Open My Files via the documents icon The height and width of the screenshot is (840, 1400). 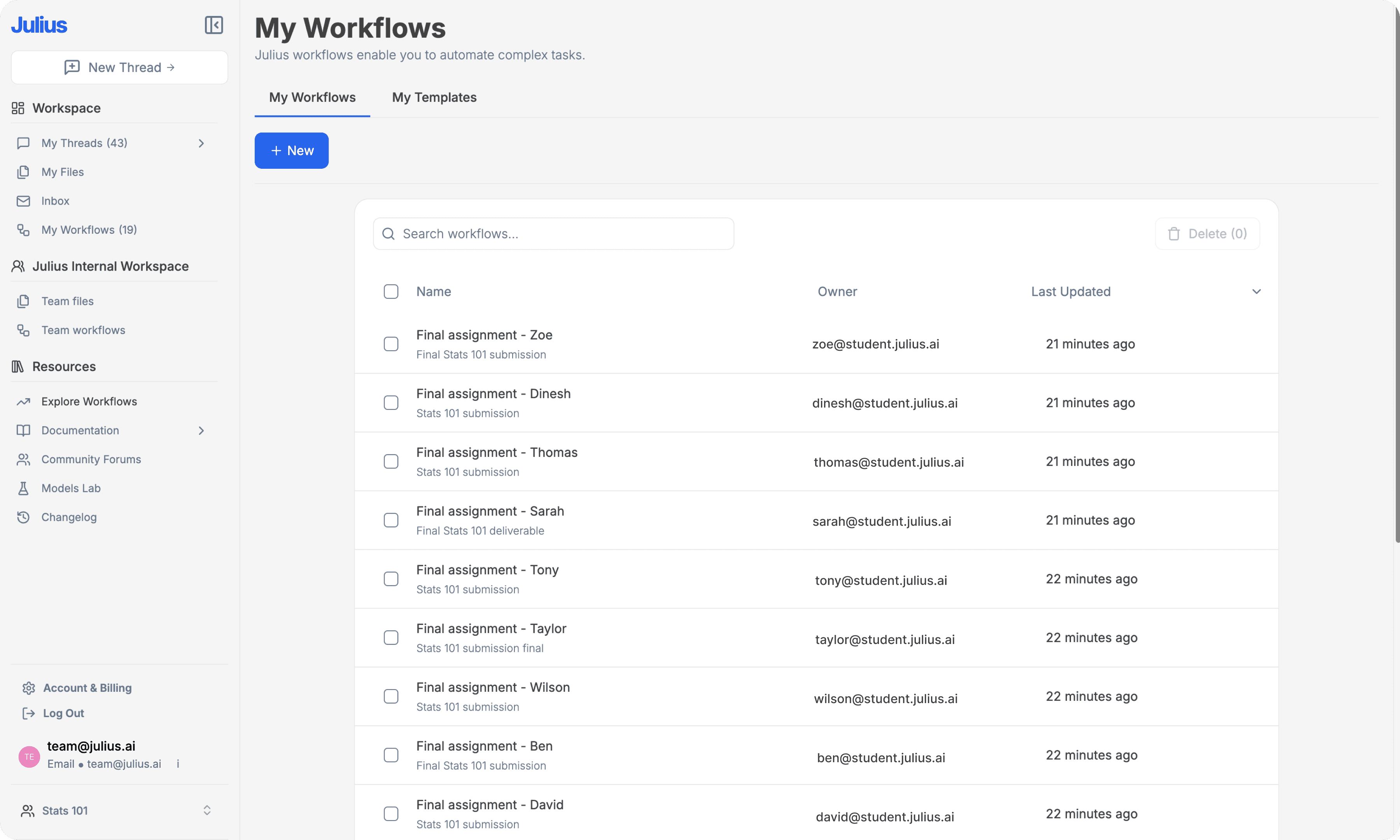tap(23, 172)
